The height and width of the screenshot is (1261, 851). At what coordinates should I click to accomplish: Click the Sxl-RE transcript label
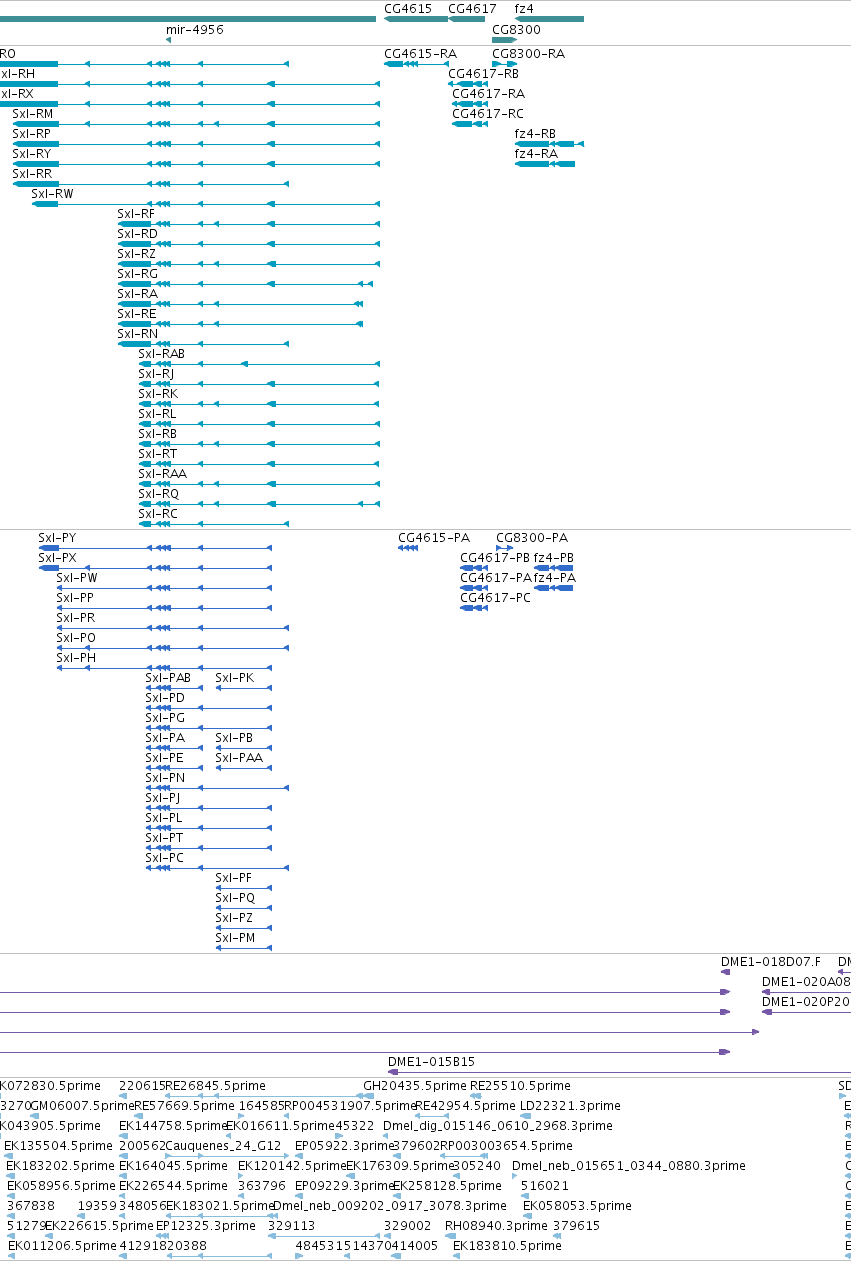coord(137,314)
